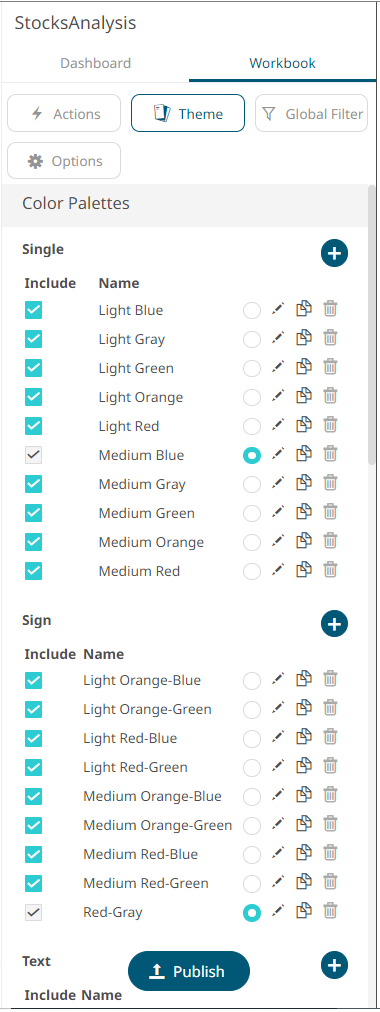Open the Actions section

(x=64, y=114)
